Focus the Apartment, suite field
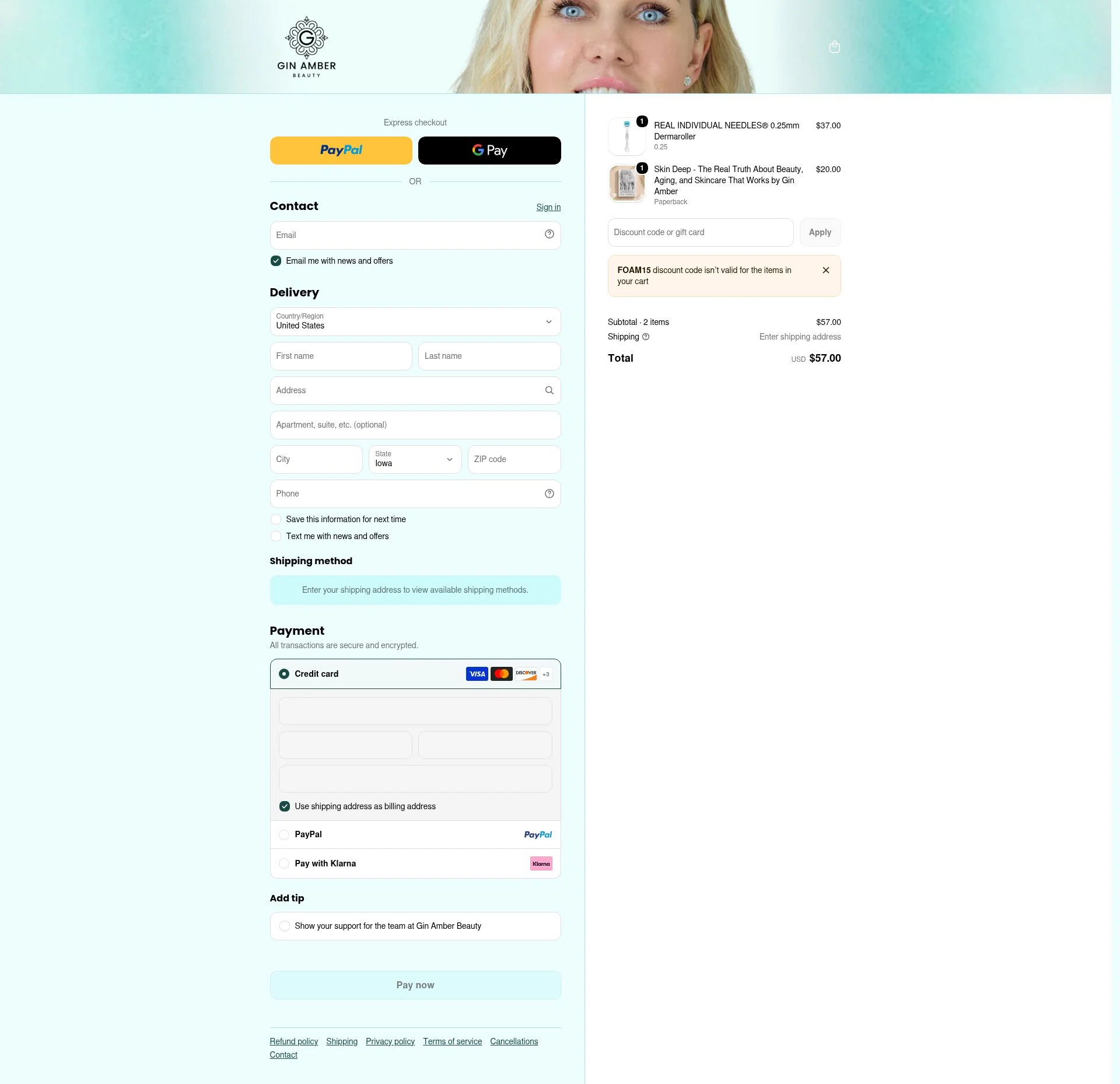Image resolution: width=1120 pixels, height=1084 pixels. click(415, 425)
